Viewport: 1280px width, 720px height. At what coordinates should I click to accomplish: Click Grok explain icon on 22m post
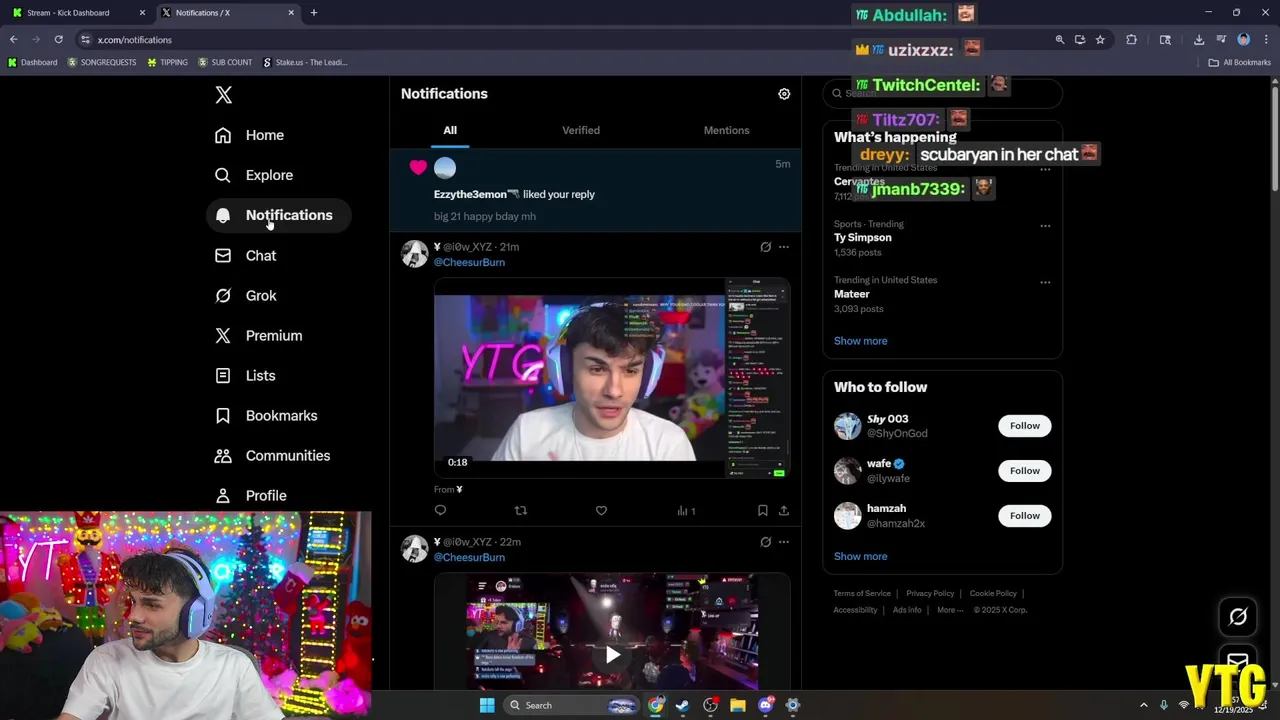[765, 542]
